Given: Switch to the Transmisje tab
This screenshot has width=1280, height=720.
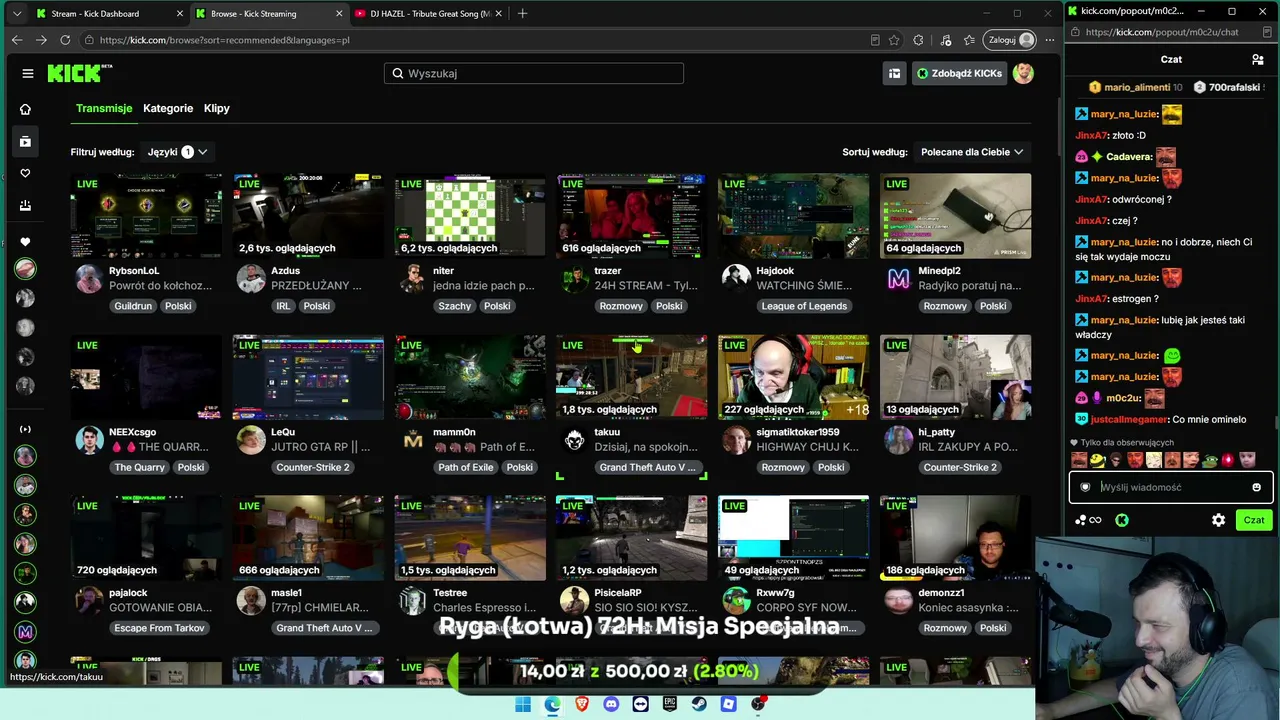Looking at the screenshot, I should 104,108.
